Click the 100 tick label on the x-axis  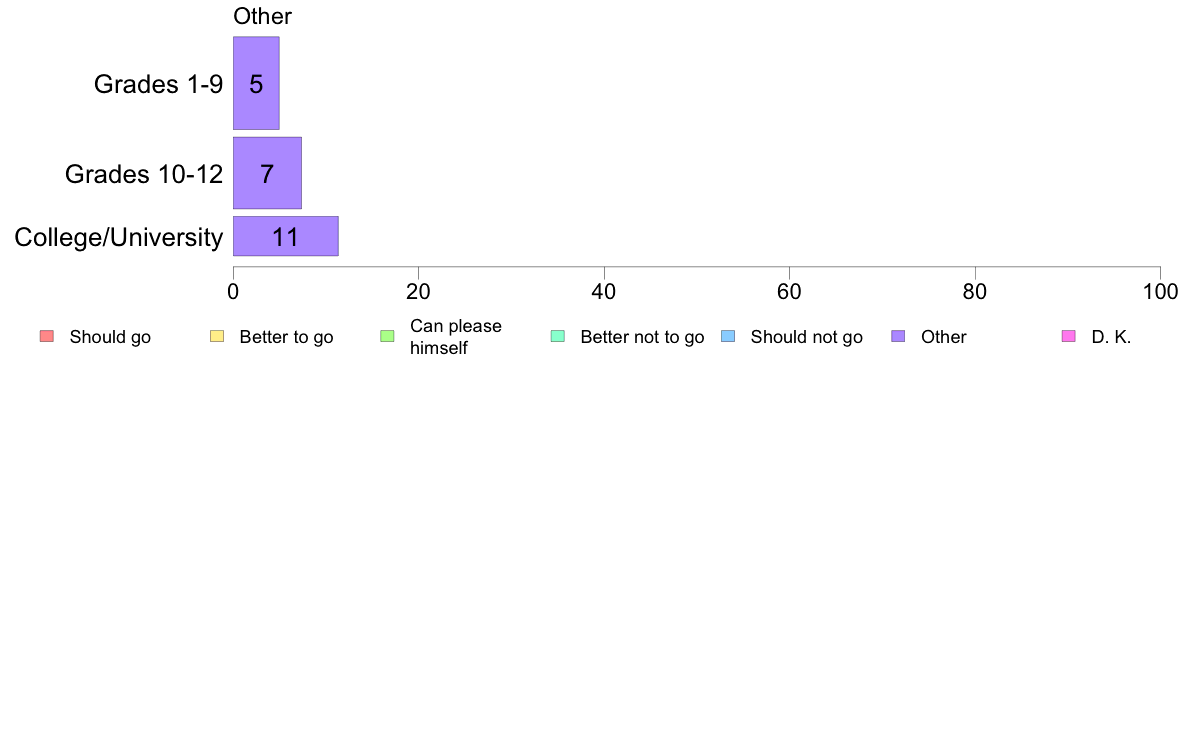tap(1160, 292)
